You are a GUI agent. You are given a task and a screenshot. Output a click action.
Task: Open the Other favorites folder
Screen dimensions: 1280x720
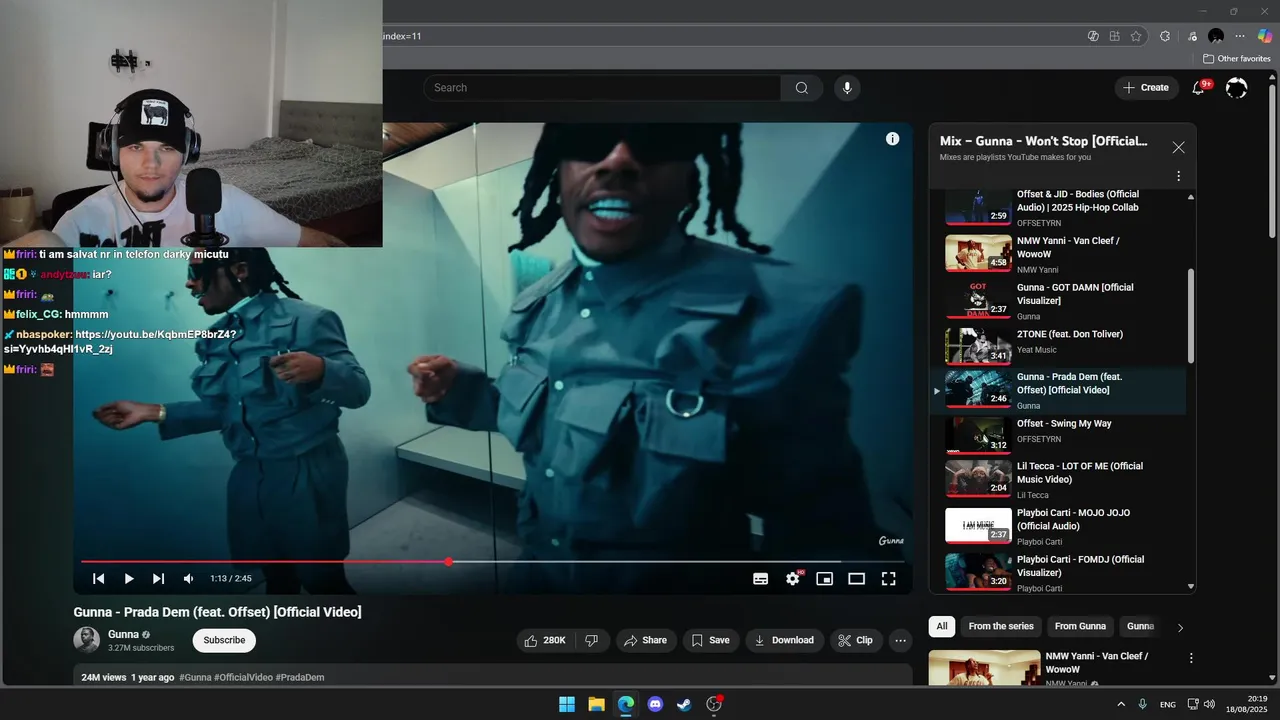point(1236,59)
